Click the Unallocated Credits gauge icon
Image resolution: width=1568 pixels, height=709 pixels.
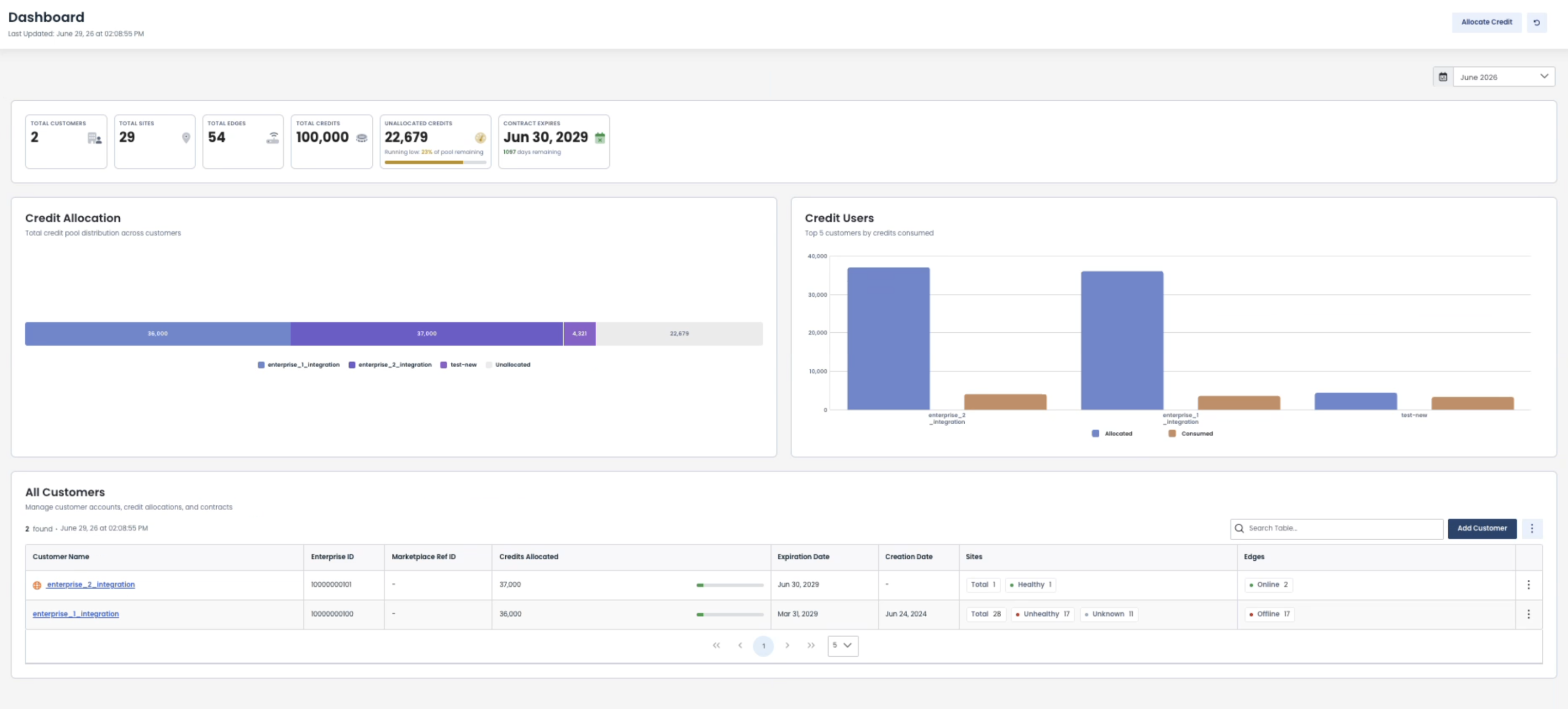[x=480, y=138]
